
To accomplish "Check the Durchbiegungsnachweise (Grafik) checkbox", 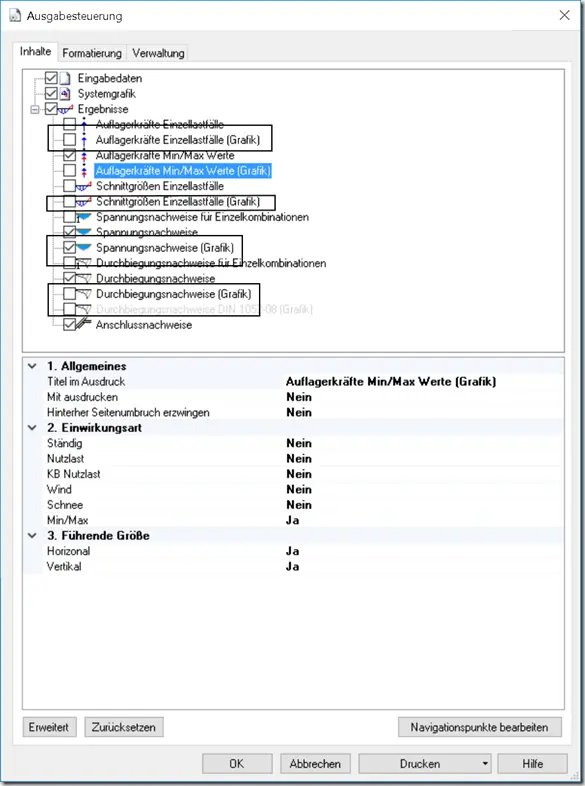I will click(x=70, y=294).
